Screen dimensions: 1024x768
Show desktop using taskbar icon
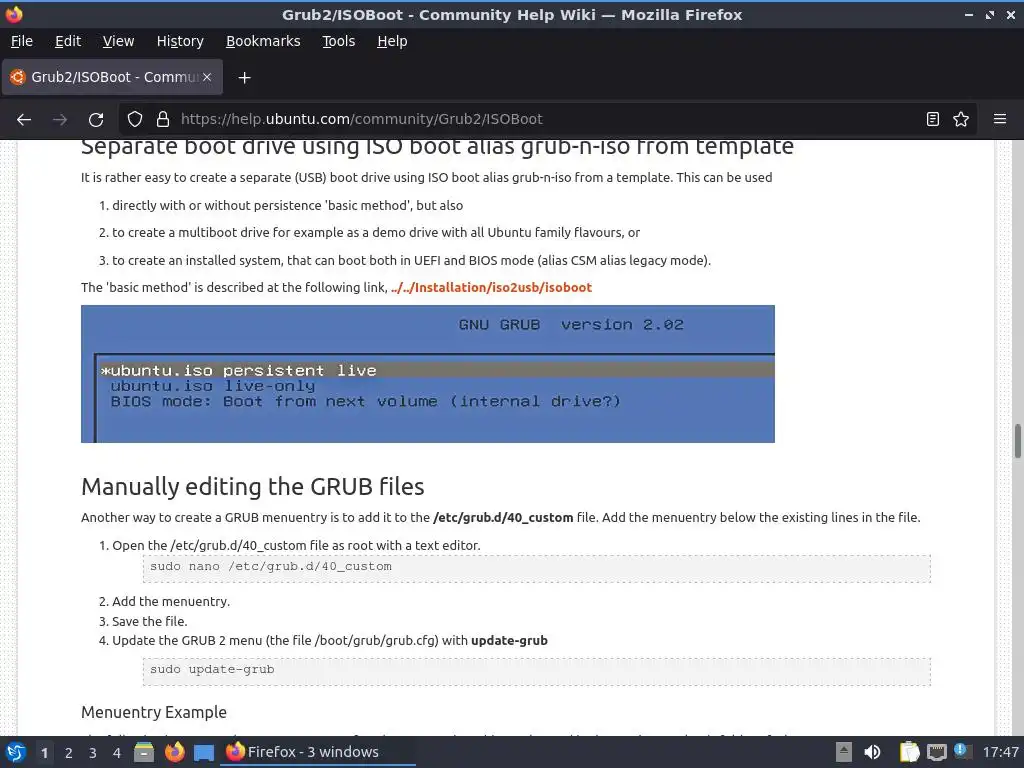pos(204,752)
